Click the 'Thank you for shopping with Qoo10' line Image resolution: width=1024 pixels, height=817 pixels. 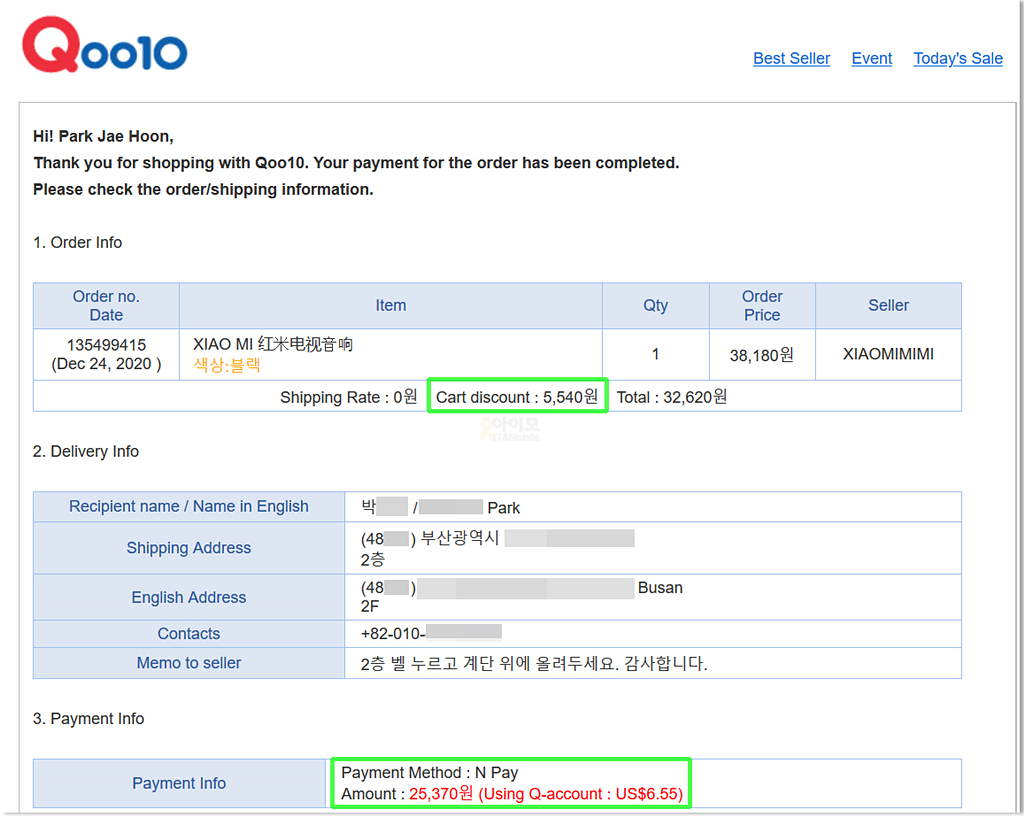(357, 163)
